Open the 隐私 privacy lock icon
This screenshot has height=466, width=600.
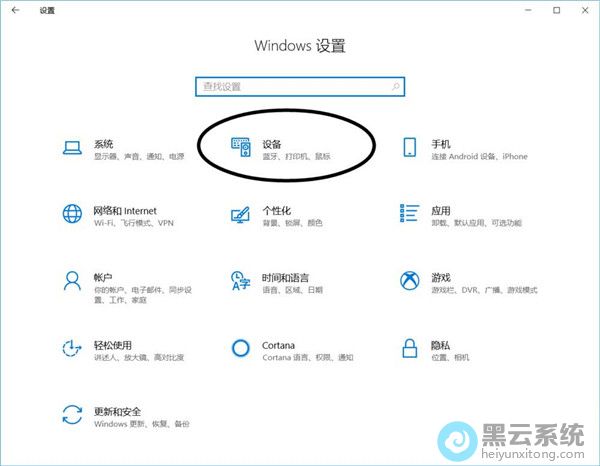(x=409, y=348)
